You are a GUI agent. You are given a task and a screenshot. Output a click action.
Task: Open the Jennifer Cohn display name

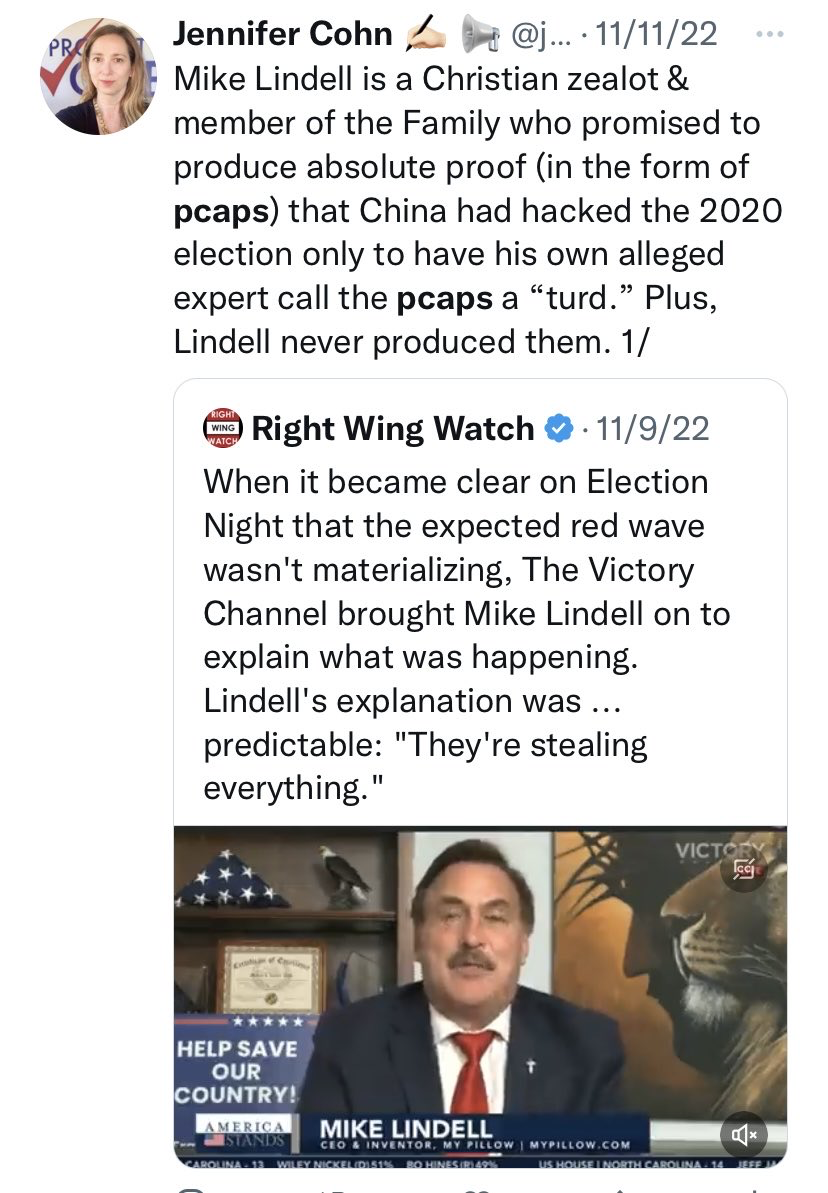(282, 34)
